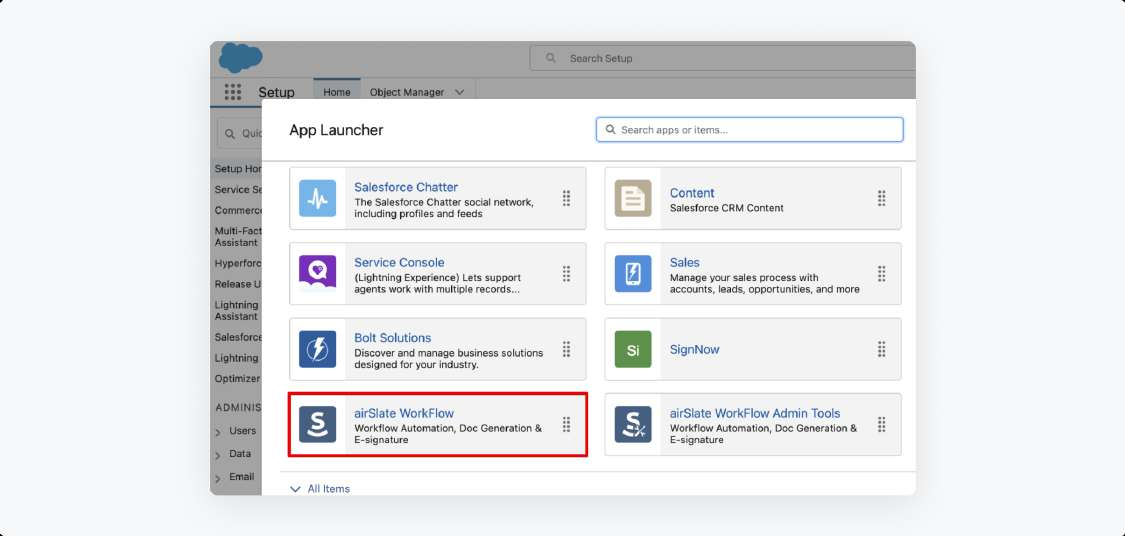Focus the Search apps or items field

pyautogui.click(x=750, y=130)
